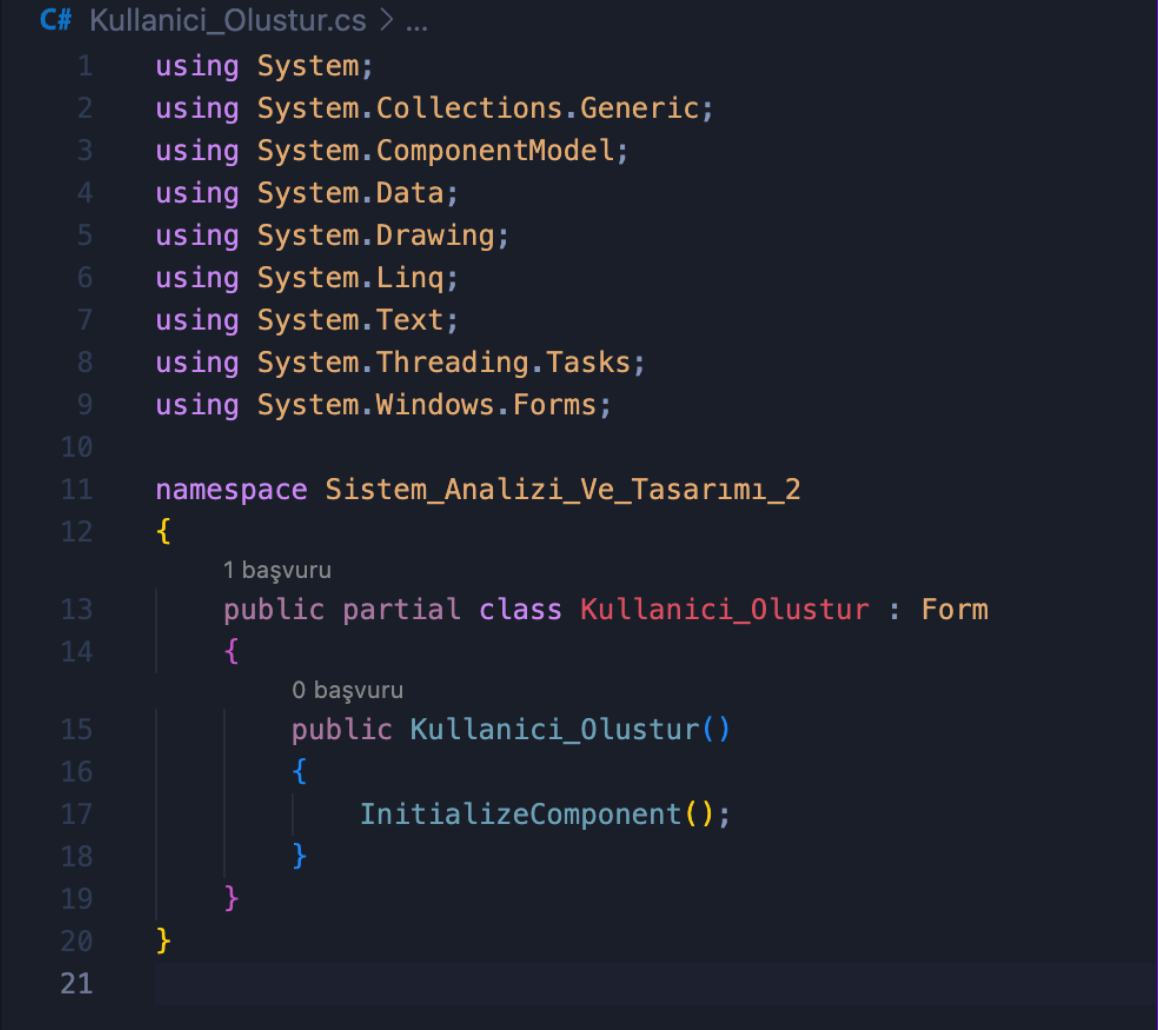
Task: Click the breadcrumb chevron separator arrow
Action: pyautogui.click(x=386, y=20)
